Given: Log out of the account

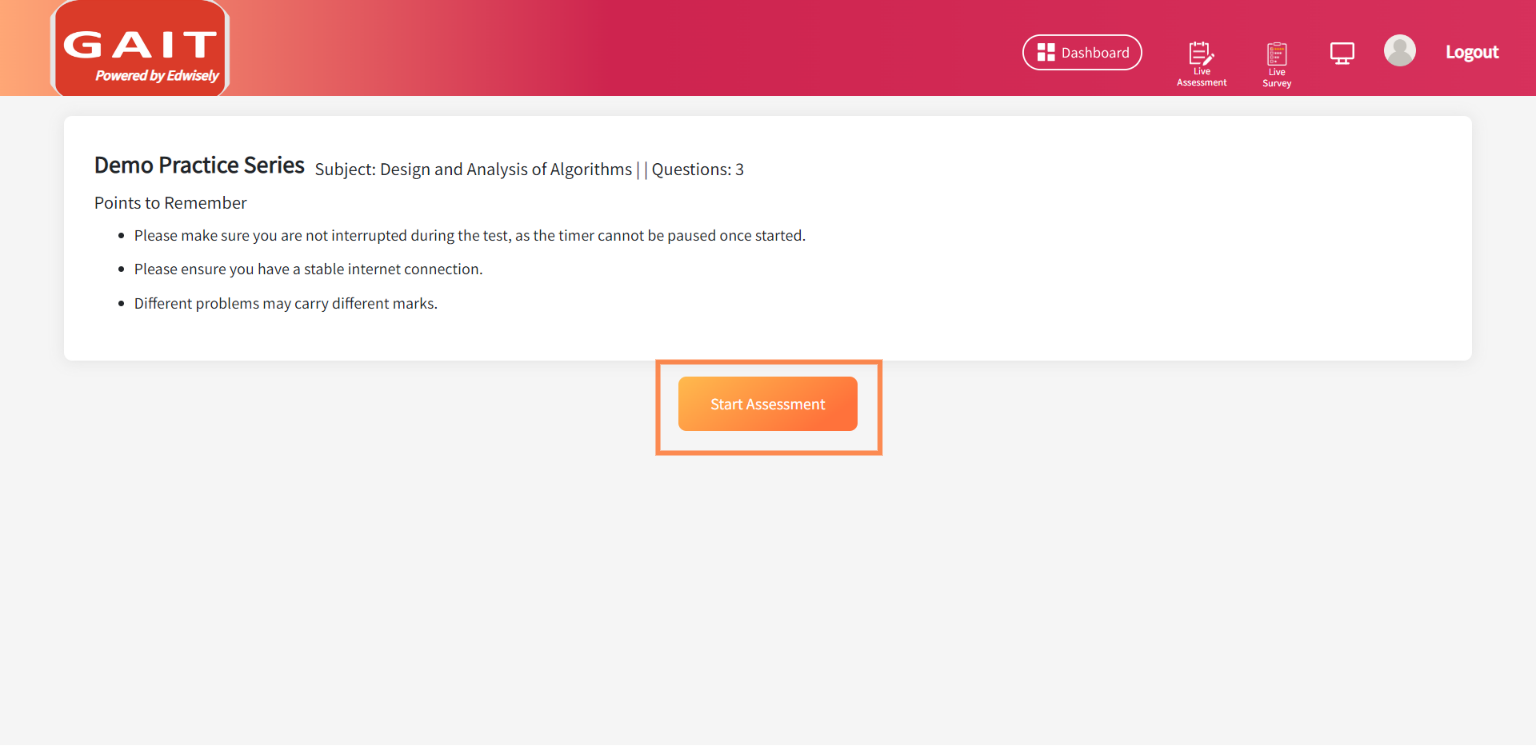Looking at the screenshot, I should pos(1472,52).
